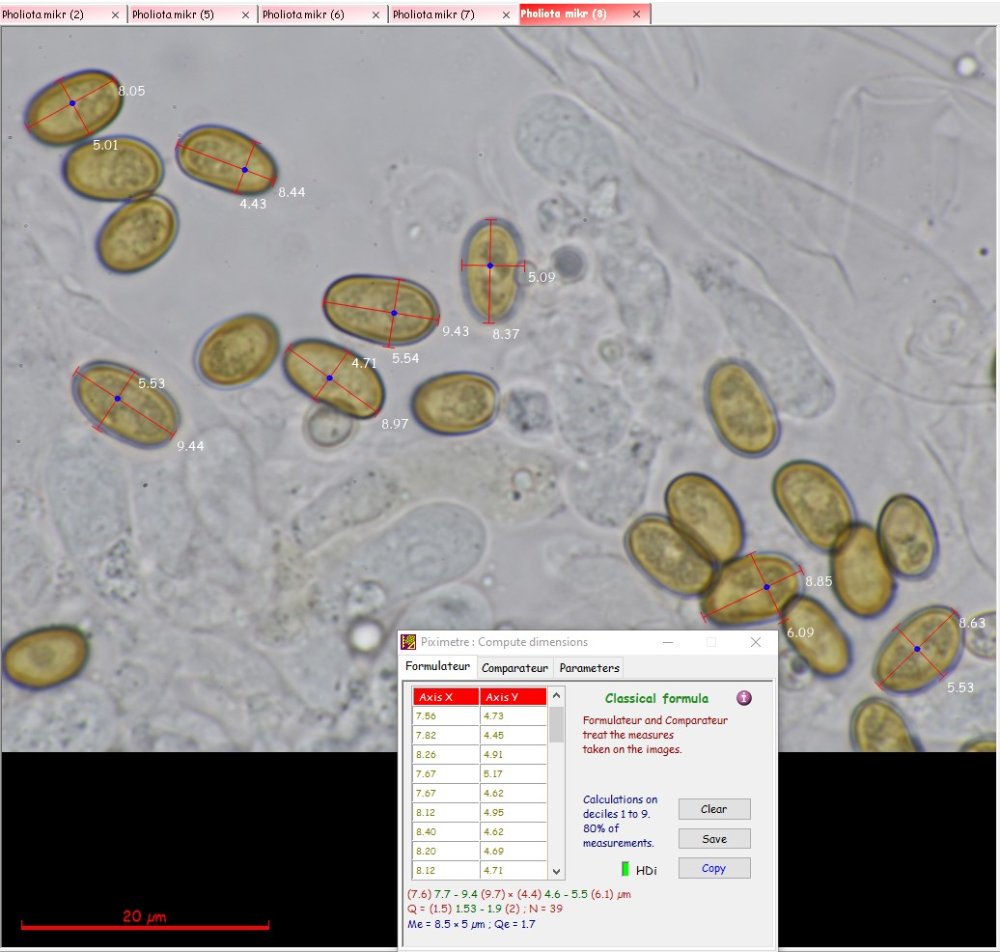Click the purple info icon beside Classical formula
Viewport: 1000px width, 952px height.
point(744,698)
